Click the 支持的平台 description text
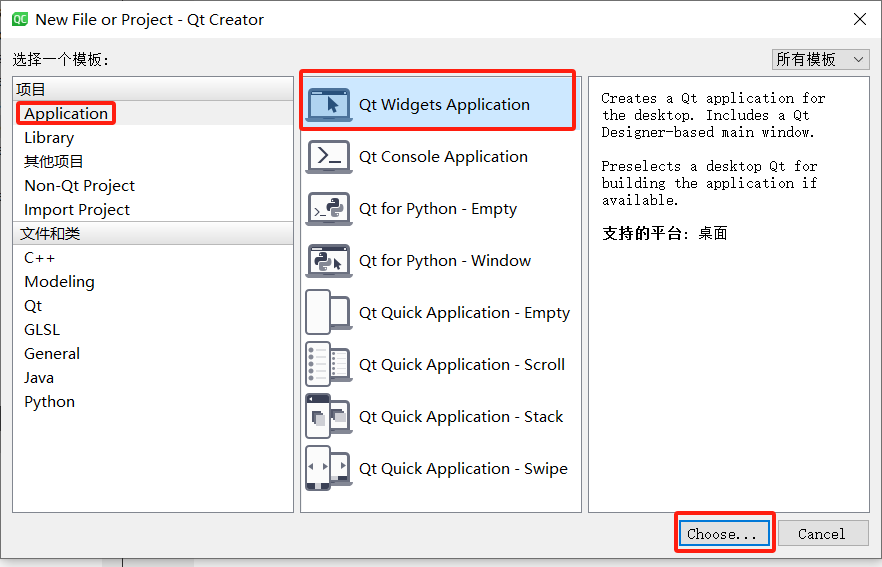Image resolution: width=882 pixels, height=567 pixels. tap(664, 233)
